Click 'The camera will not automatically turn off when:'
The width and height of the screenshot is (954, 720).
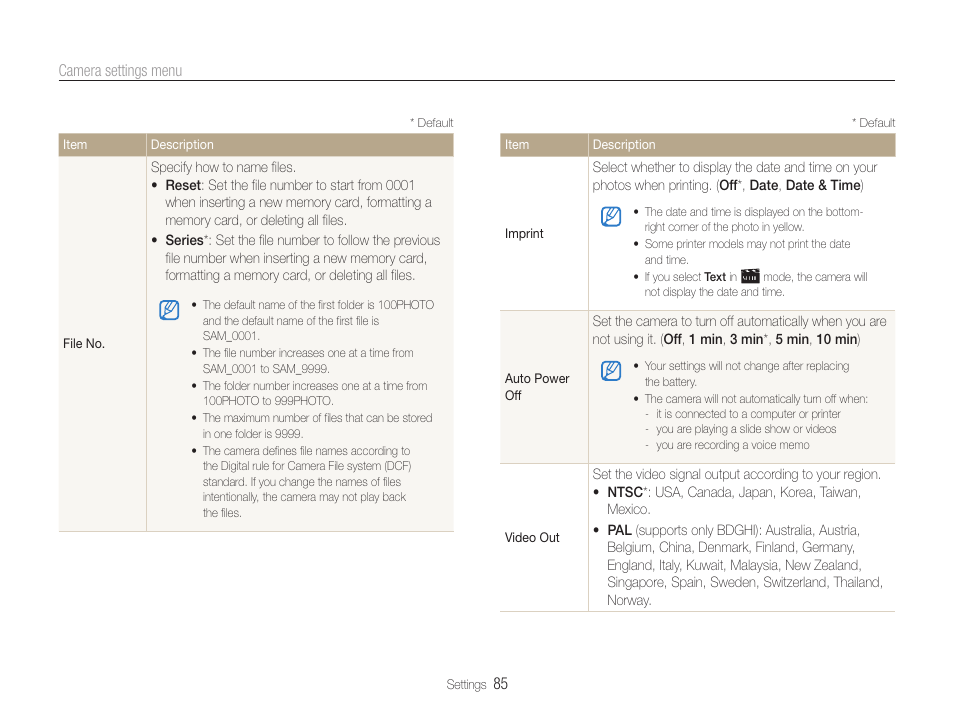coord(756,399)
